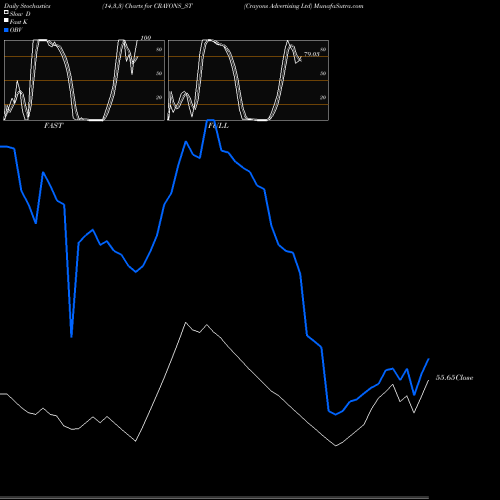Click the 'FULL' stochastic chart label
This screenshot has width=500, height=500.
coord(218,126)
